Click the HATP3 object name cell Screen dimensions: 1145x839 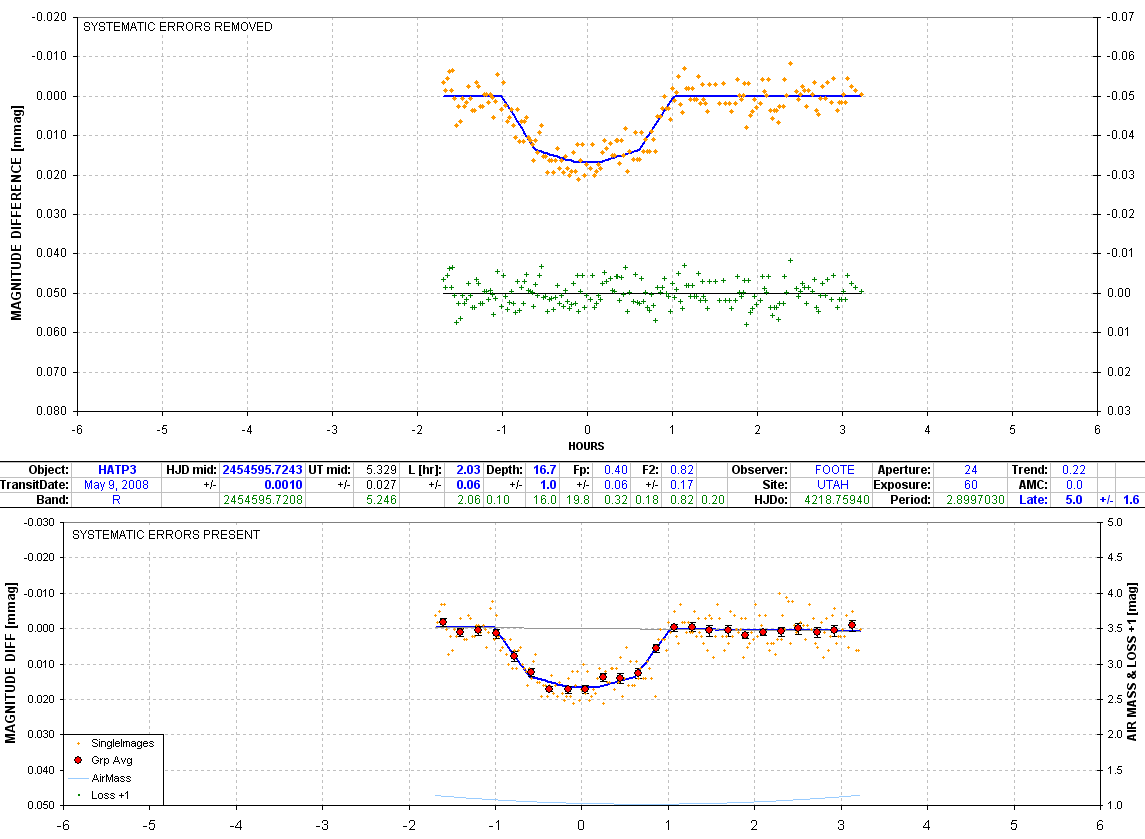[117, 470]
